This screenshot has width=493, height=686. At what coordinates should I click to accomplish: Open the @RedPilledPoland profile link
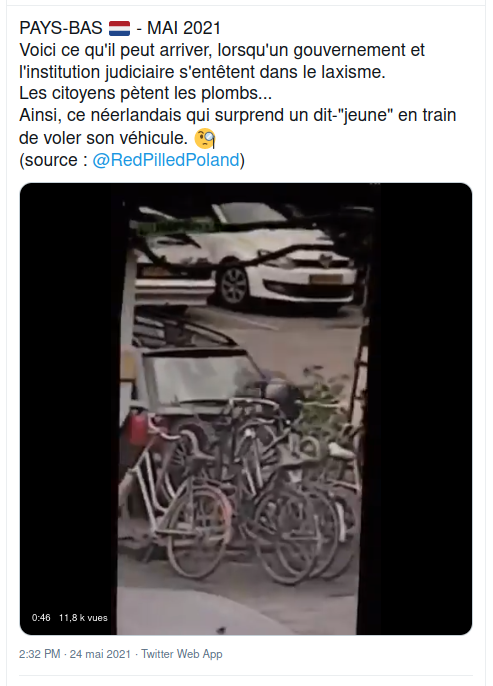(166, 160)
